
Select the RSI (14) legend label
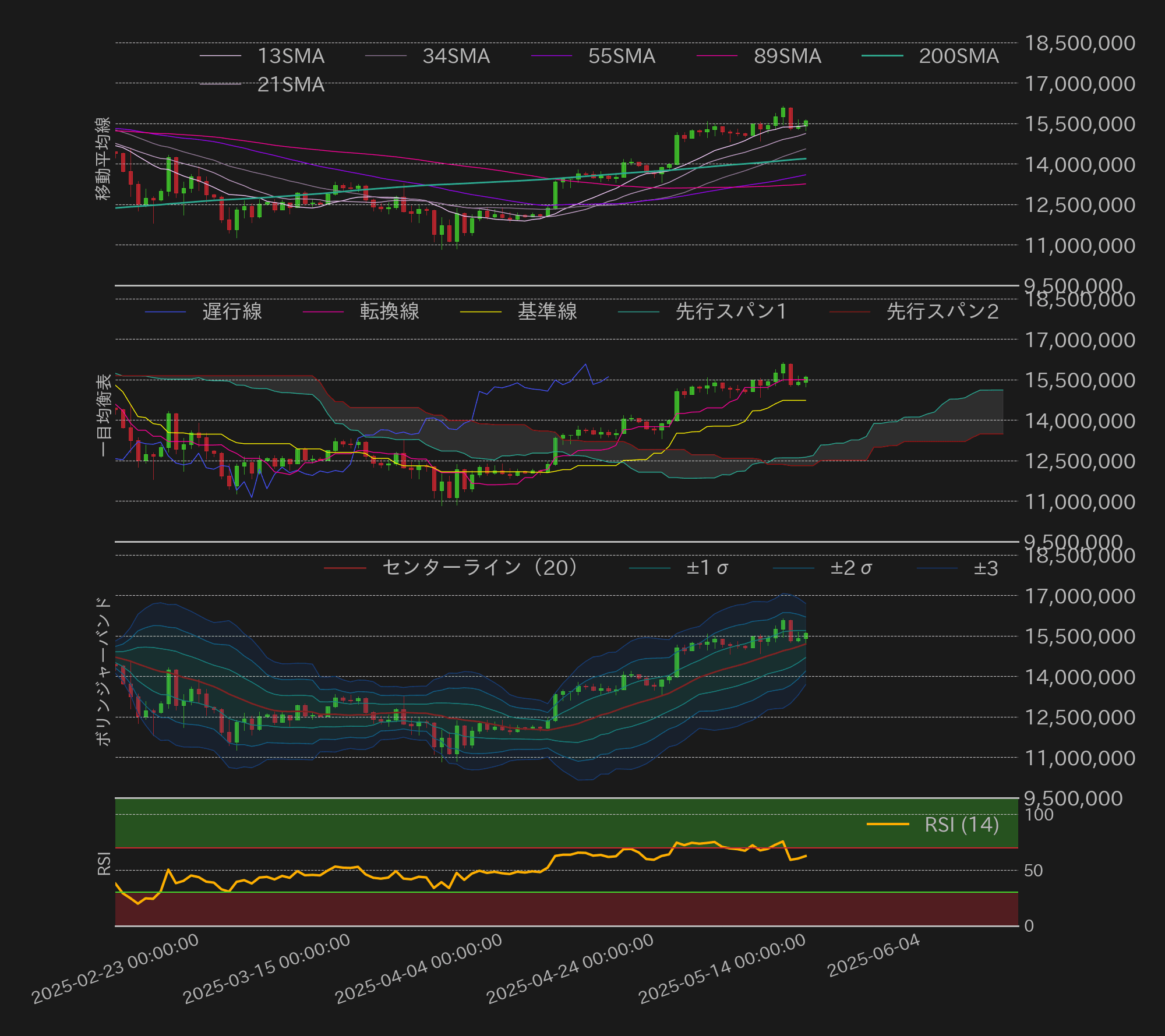(961, 825)
